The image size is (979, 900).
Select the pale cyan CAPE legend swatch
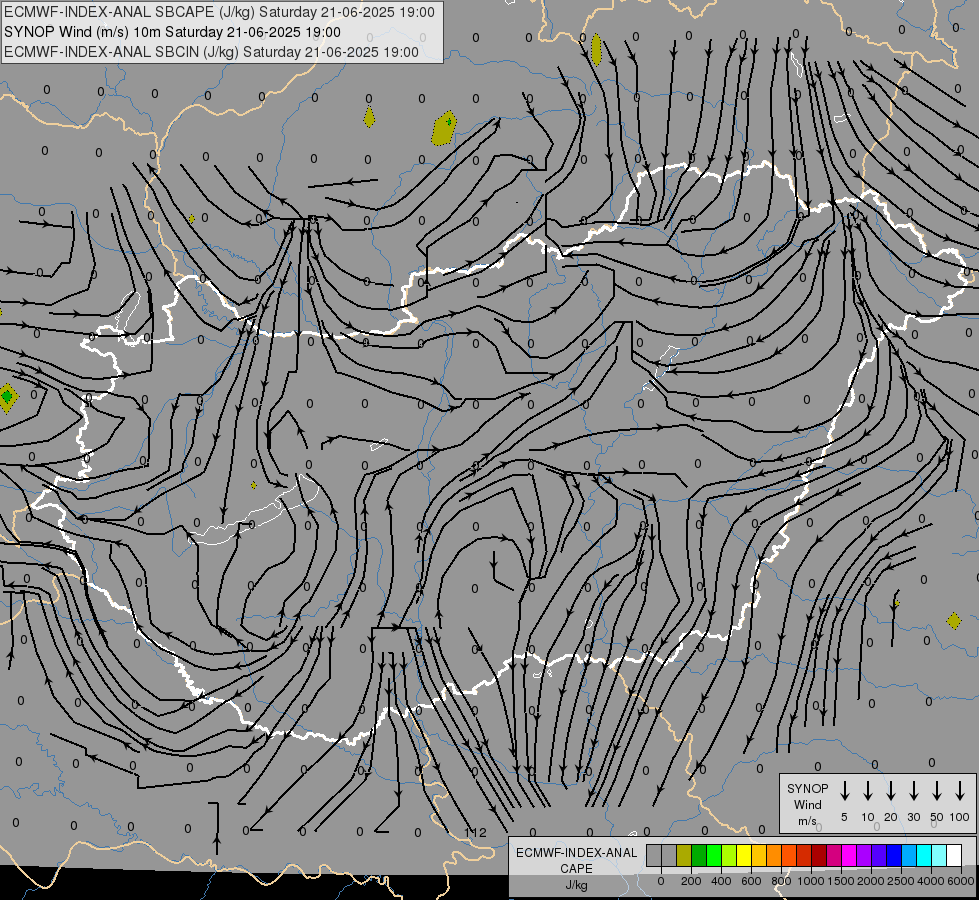(x=940, y=855)
